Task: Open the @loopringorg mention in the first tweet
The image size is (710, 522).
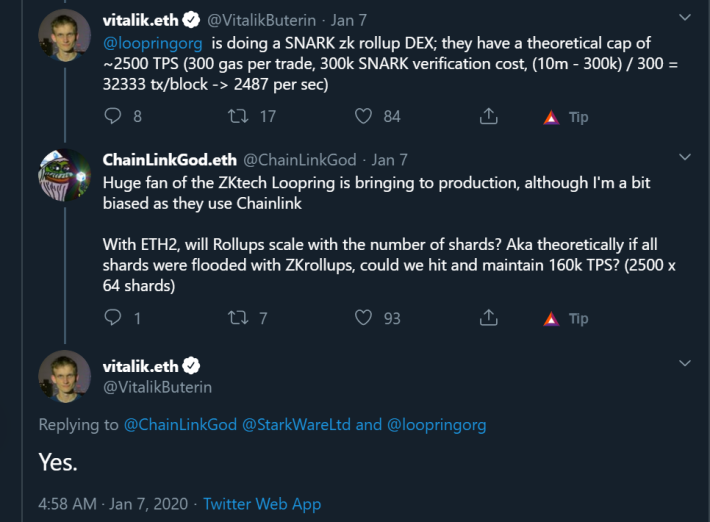Action: pos(153,43)
